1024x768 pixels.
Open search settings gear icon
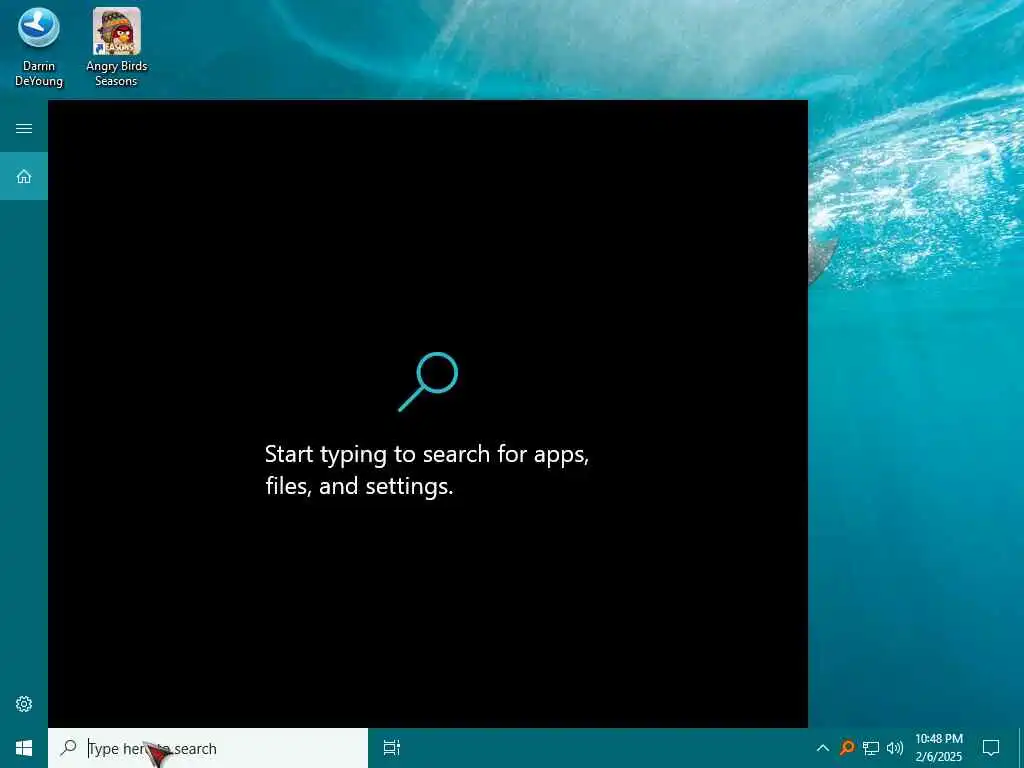(x=24, y=704)
